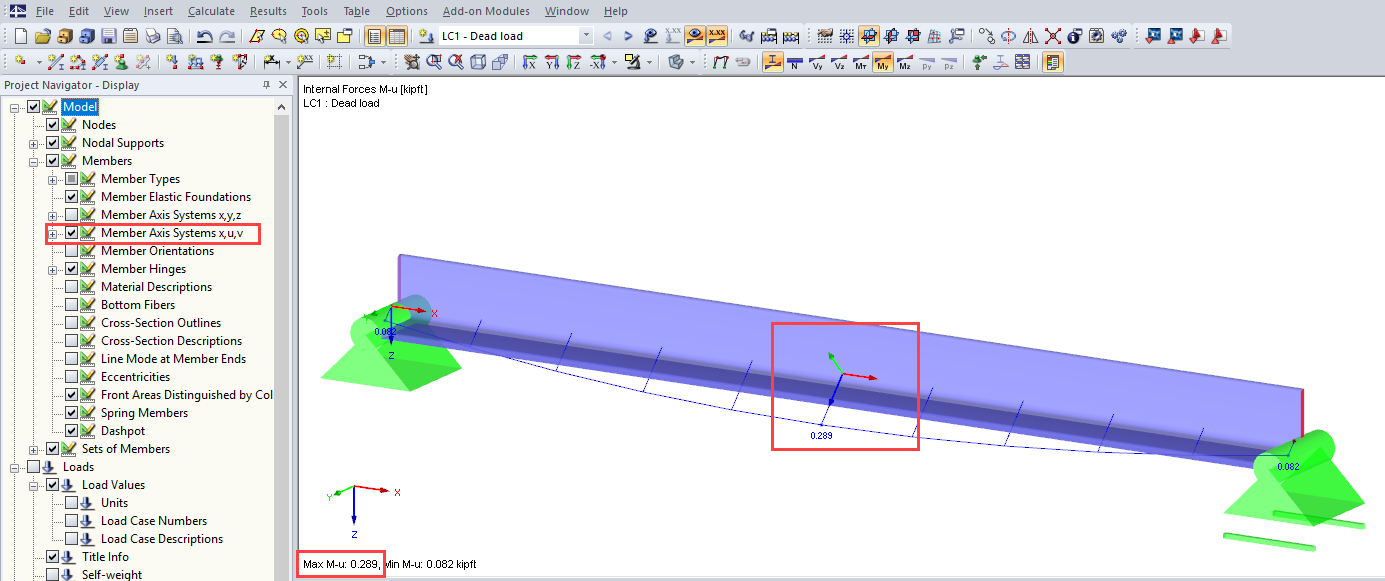The width and height of the screenshot is (1385, 581).
Task: Toggle the Nodes checkbox
Action: pos(52,125)
